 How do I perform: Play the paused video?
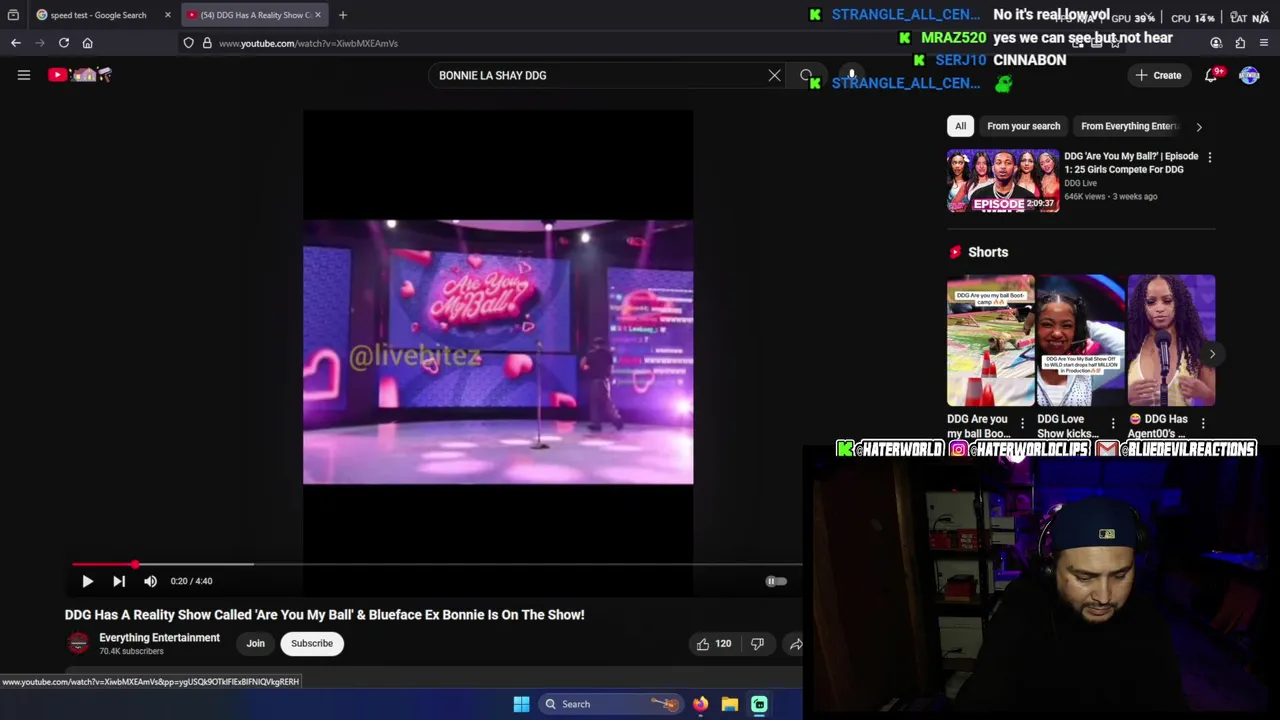87,581
